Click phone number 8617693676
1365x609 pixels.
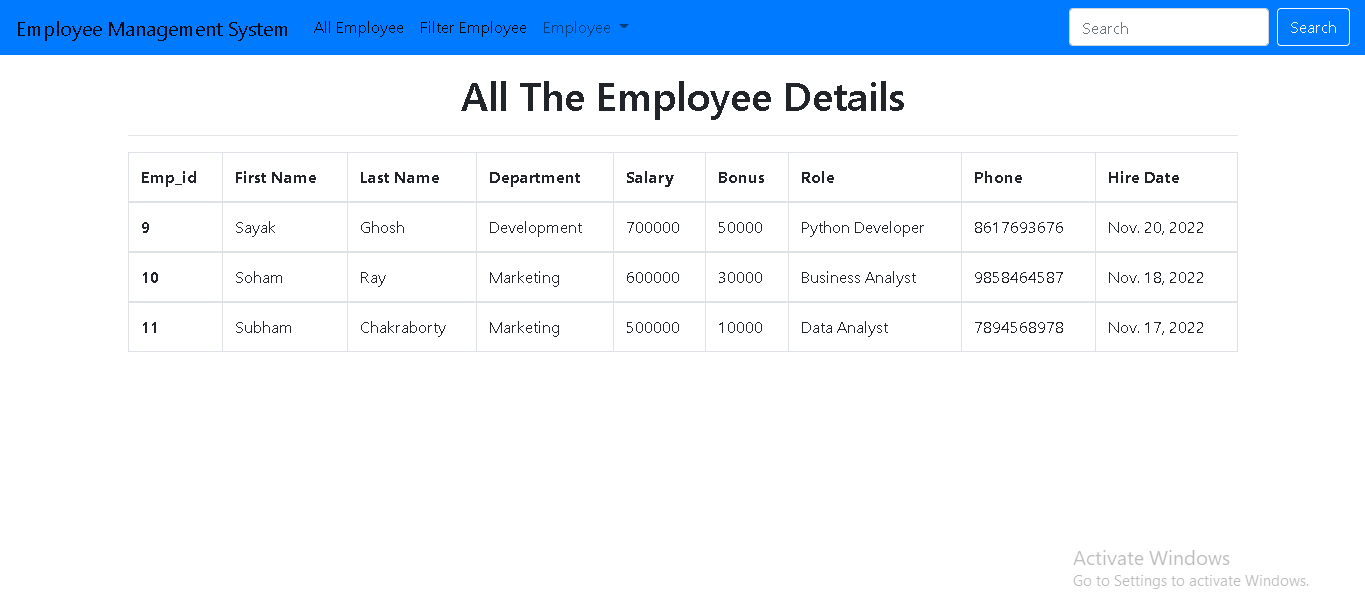coord(1019,228)
